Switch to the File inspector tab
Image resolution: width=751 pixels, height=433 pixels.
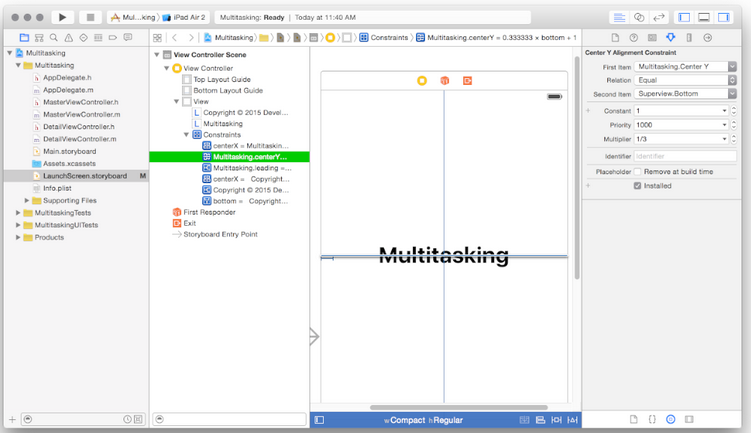[614, 38]
